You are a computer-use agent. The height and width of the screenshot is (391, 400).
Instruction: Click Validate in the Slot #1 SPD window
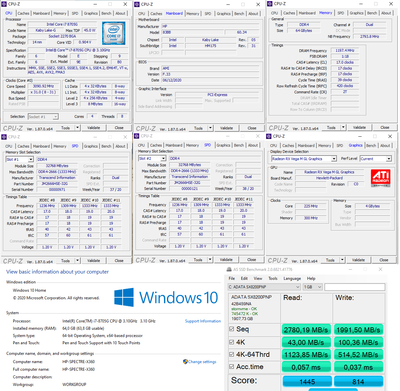tap(93, 260)
